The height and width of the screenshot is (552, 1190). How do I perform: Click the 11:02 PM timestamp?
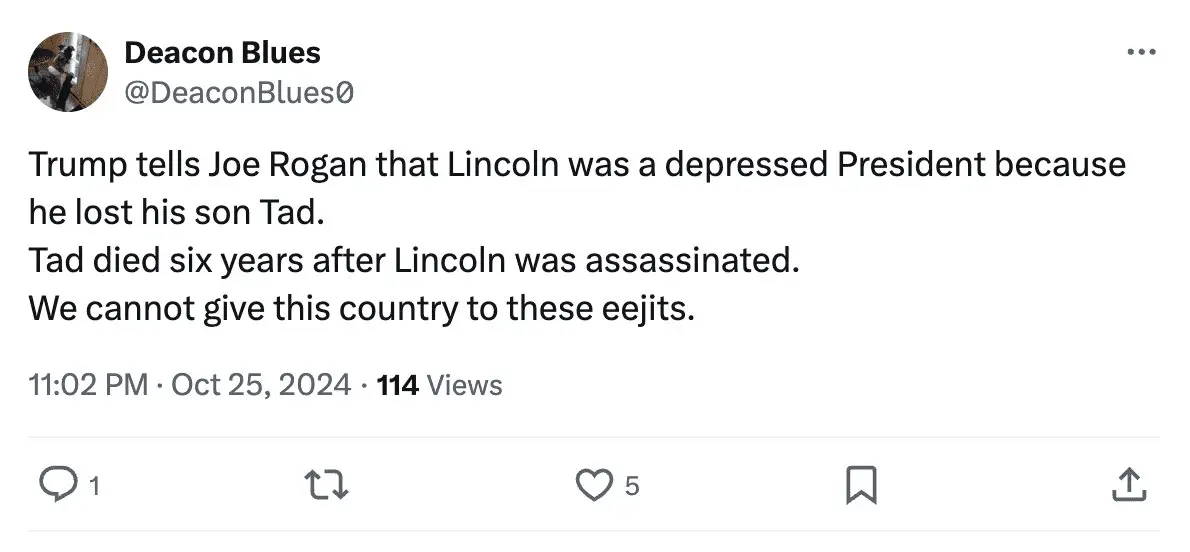88,384
